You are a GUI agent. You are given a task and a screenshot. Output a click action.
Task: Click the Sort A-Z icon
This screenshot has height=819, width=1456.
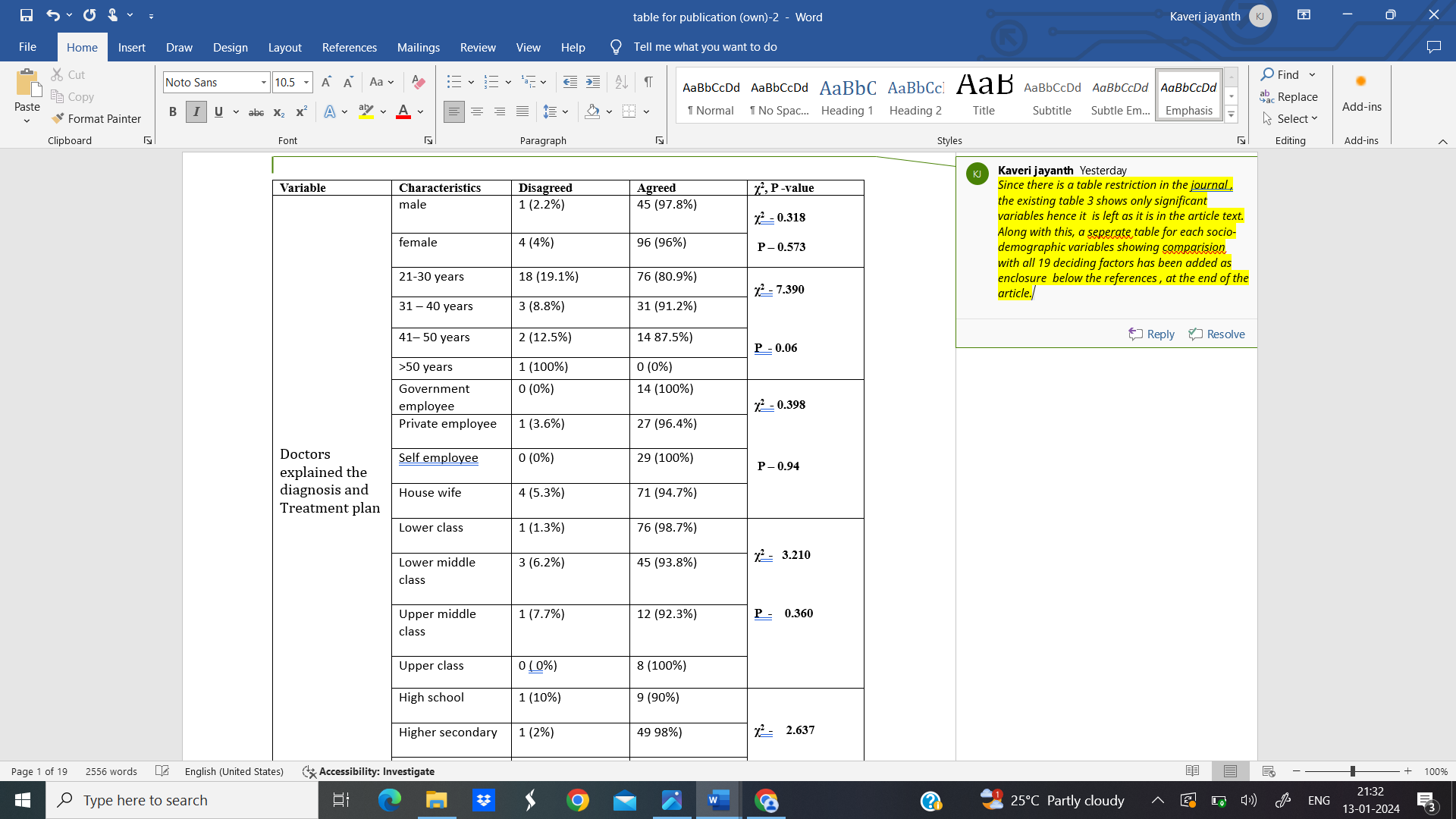621,82
